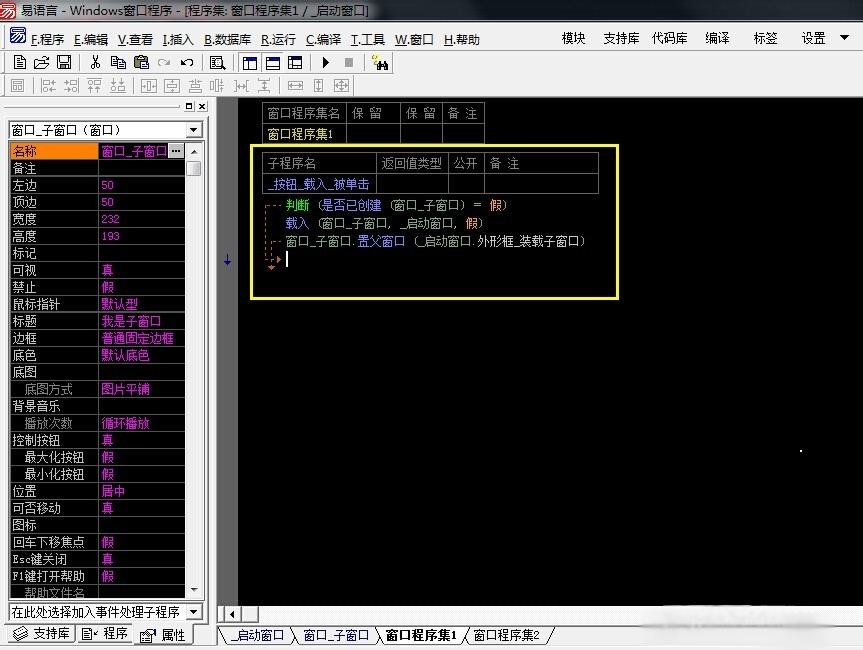
Task: Switch to the 窗口_子窗口 tab
Action: click(x=336, y=635)
